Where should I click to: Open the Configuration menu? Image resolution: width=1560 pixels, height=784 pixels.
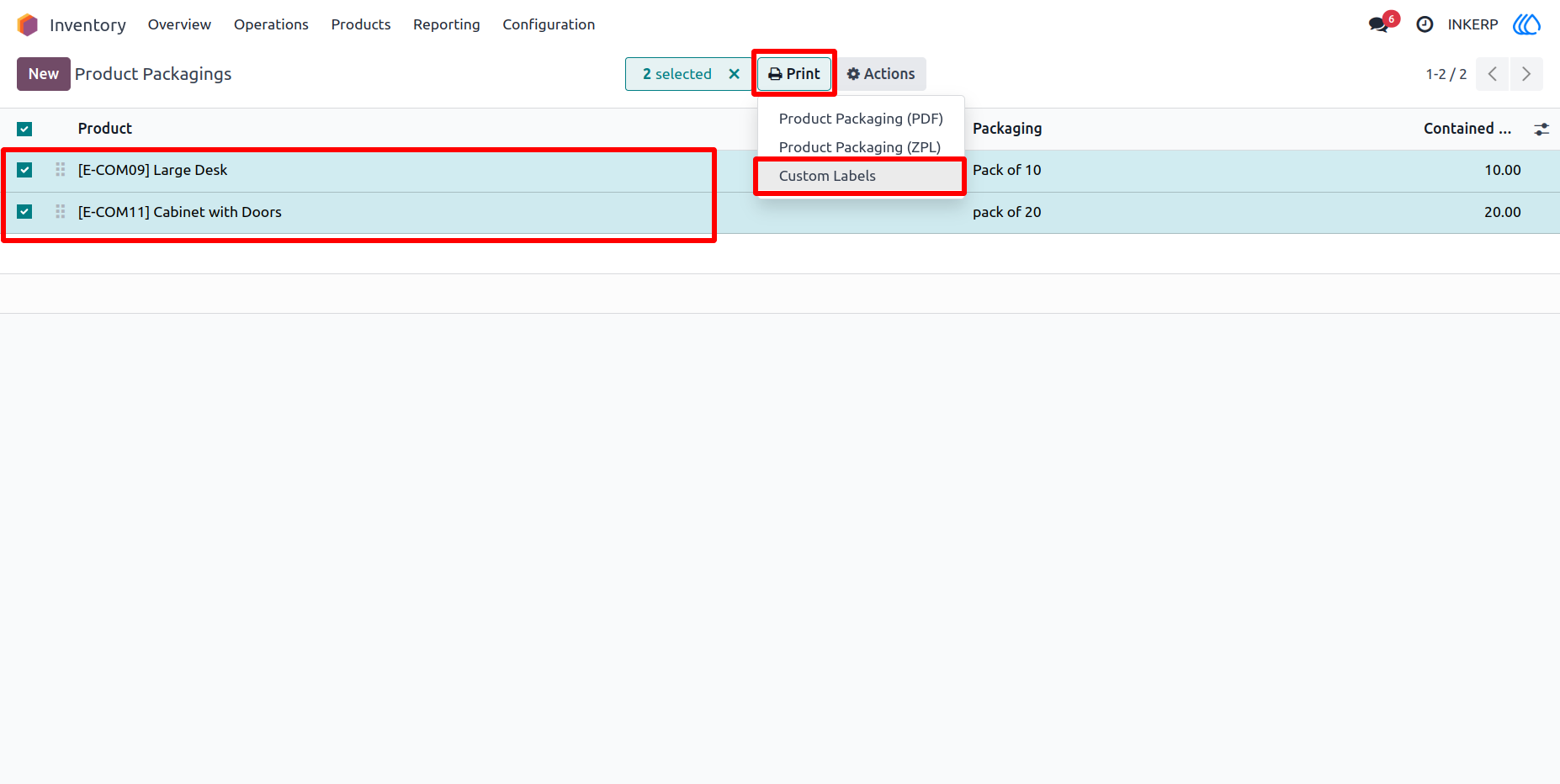pos(549,24)
